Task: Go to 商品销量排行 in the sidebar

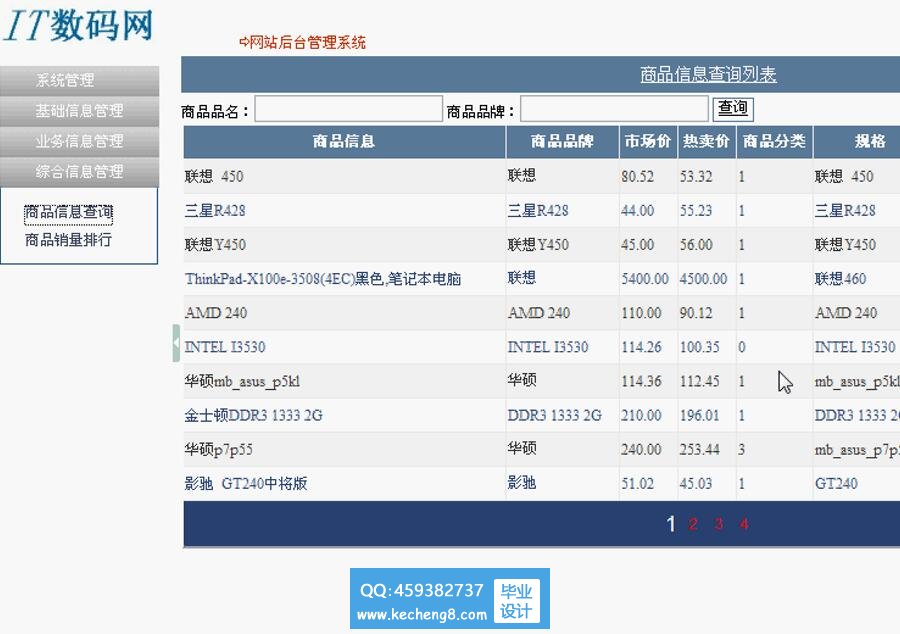Action: click(x=68, y=240)
